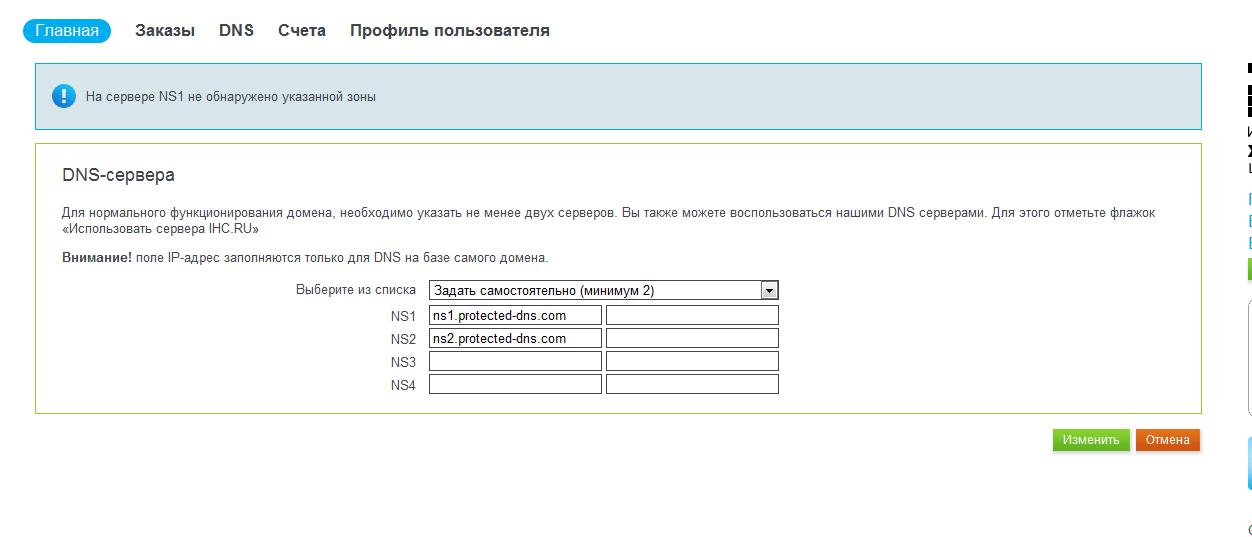Expand the Выберите из списка dropdown
Image resolution: width=1252 pixels, height=537 pixels.
tap(604, 291)
